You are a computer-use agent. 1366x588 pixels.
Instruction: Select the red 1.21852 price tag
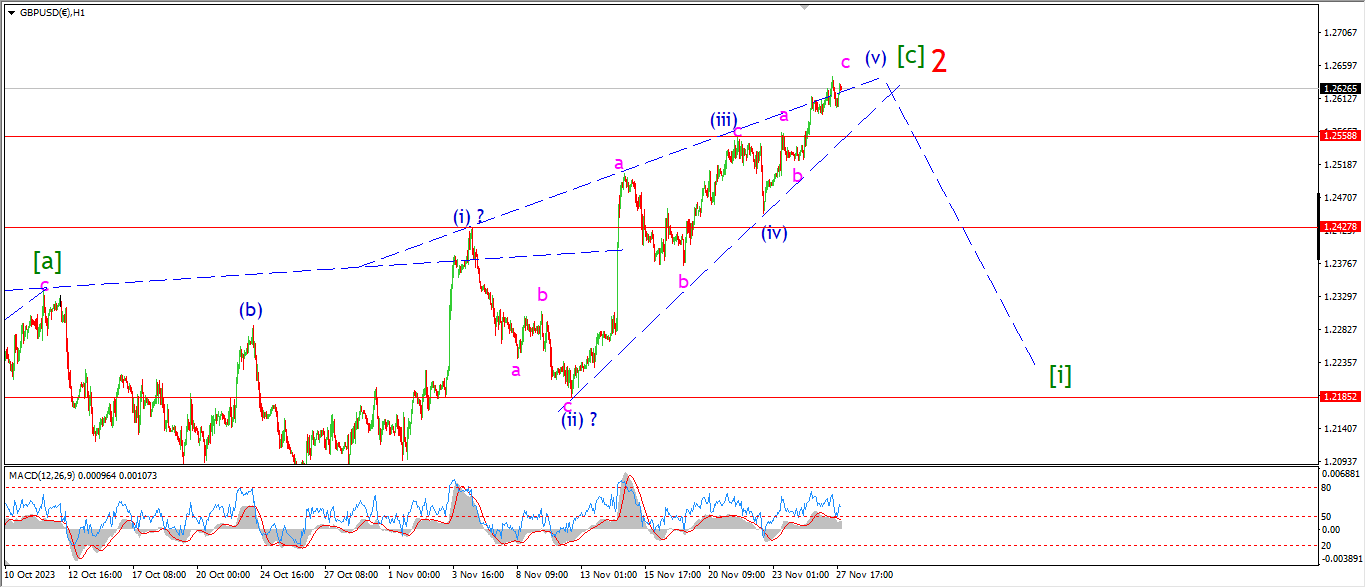[x=1339, y=397]
